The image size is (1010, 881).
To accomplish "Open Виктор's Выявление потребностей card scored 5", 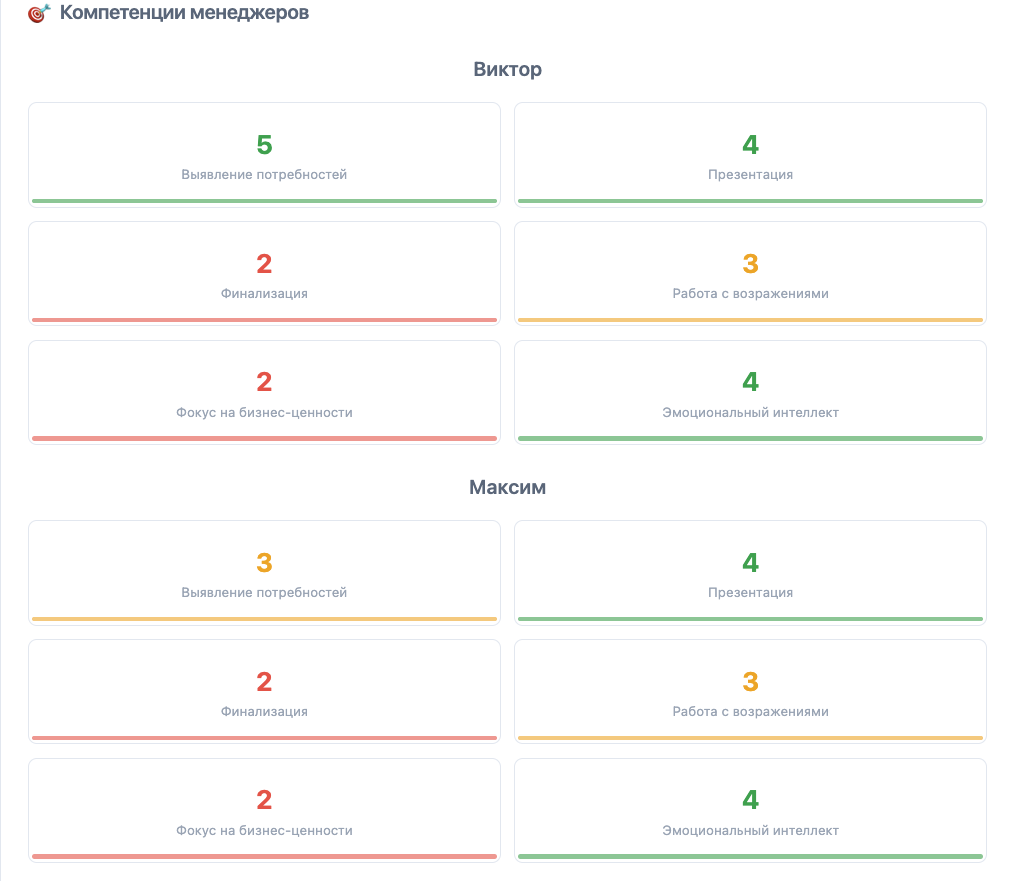I will pos(264,155).
